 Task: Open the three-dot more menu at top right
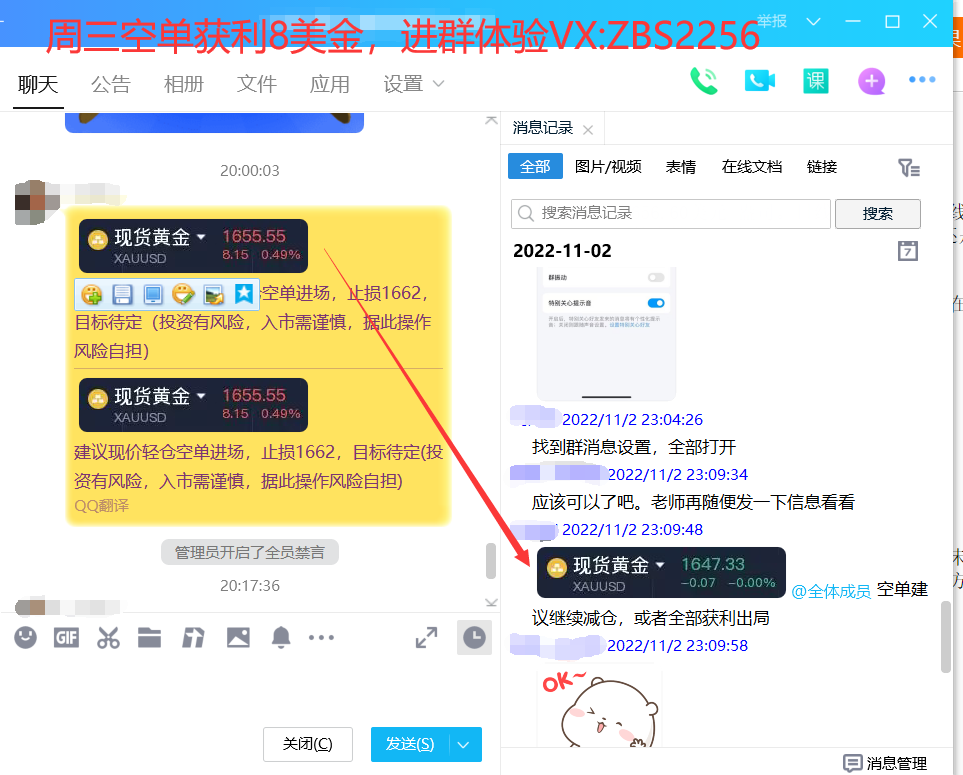click(x=922, y=80)
